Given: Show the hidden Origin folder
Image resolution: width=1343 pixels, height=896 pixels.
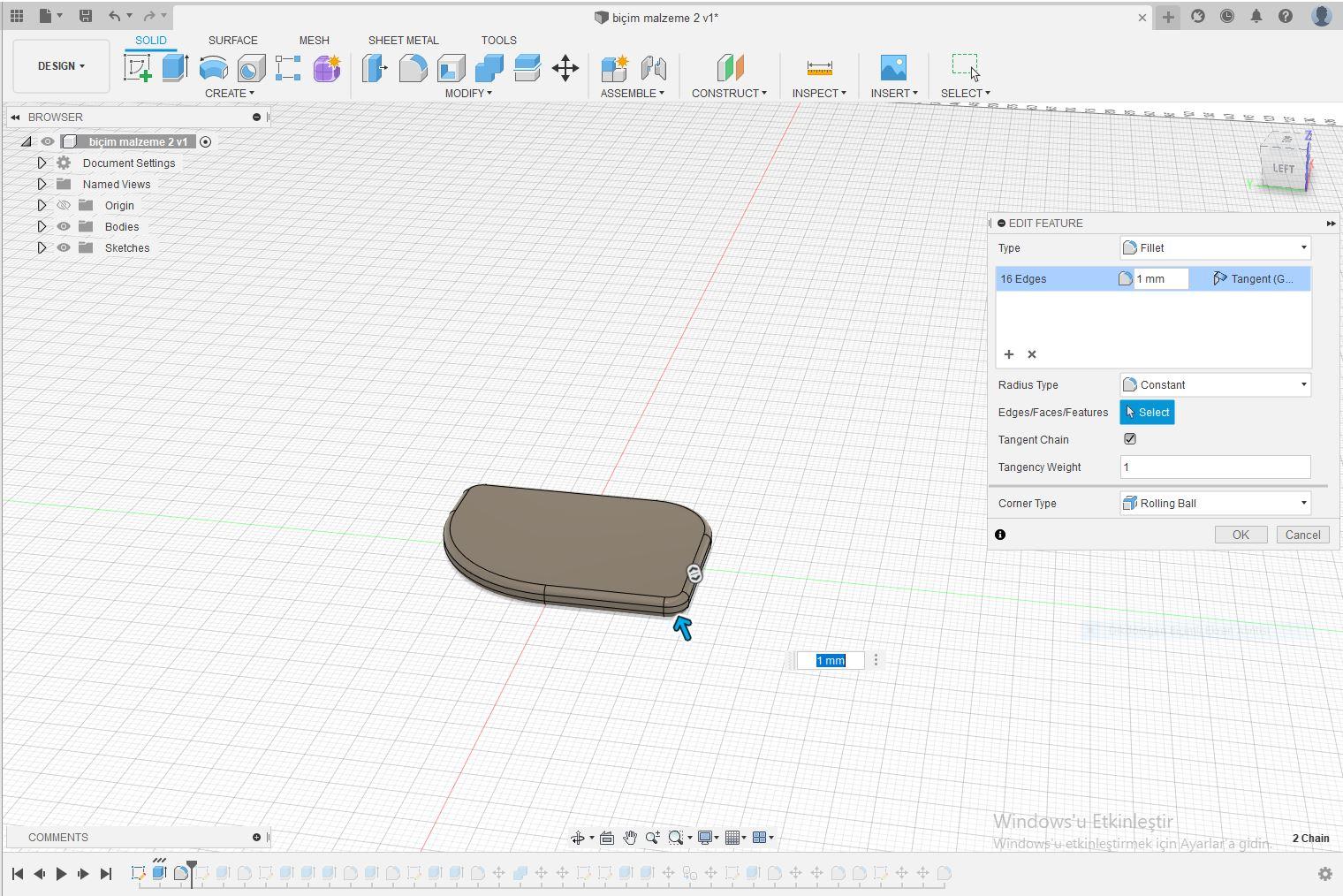Looking at the screenshot, I should (x=64, y=205).
